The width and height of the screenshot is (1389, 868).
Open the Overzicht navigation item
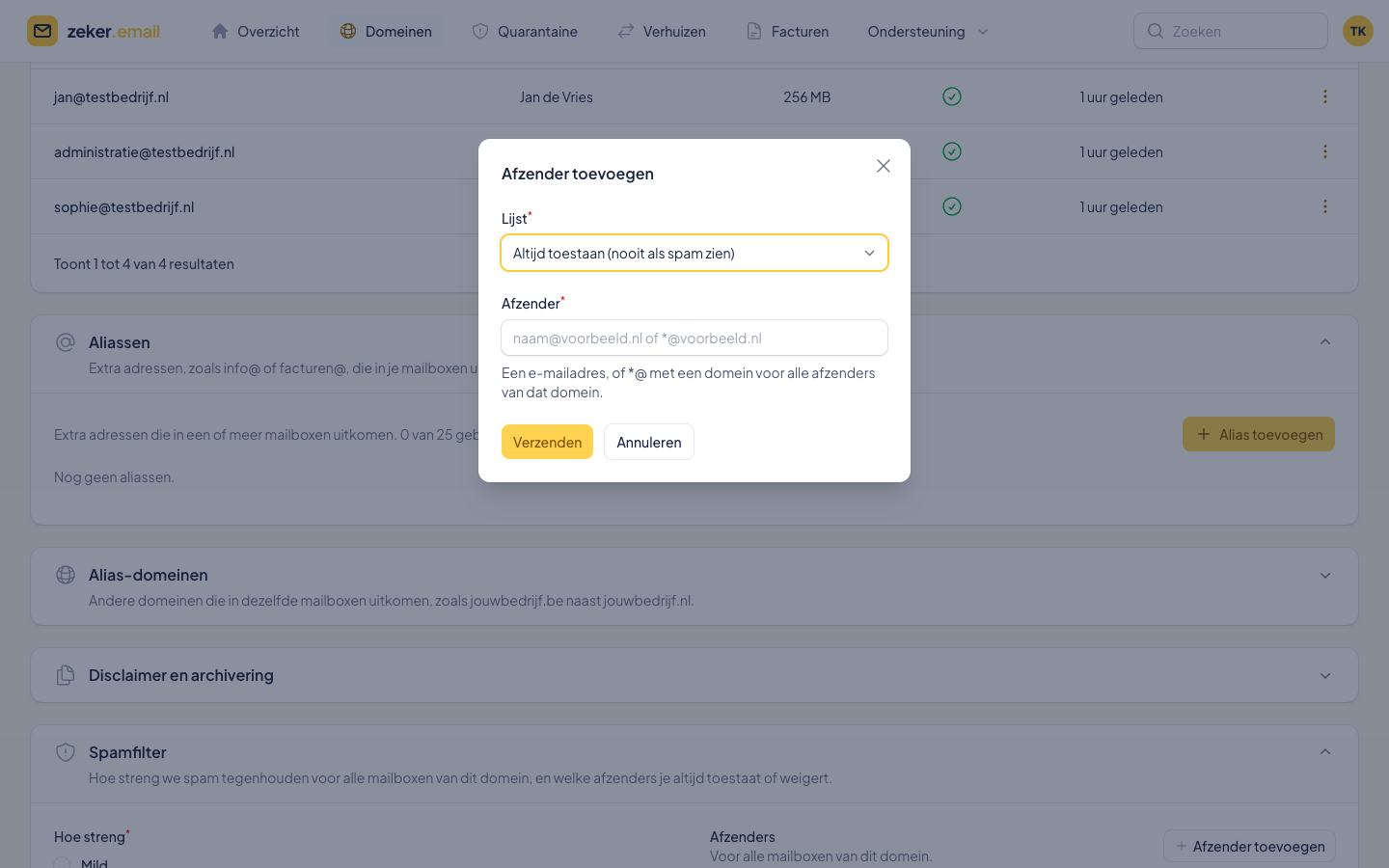(256, 31)
